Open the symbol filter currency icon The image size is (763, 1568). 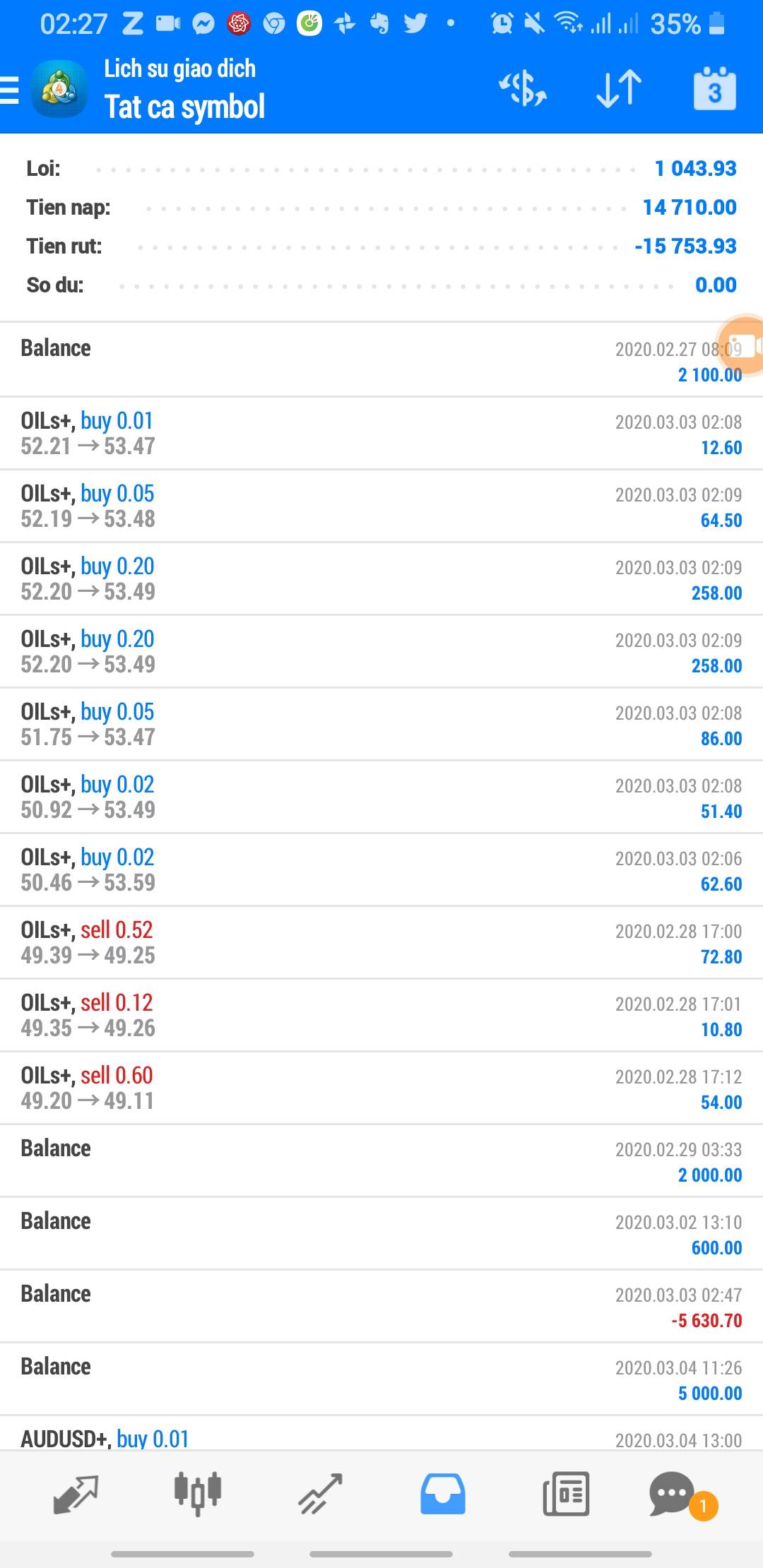click(524, 90)
